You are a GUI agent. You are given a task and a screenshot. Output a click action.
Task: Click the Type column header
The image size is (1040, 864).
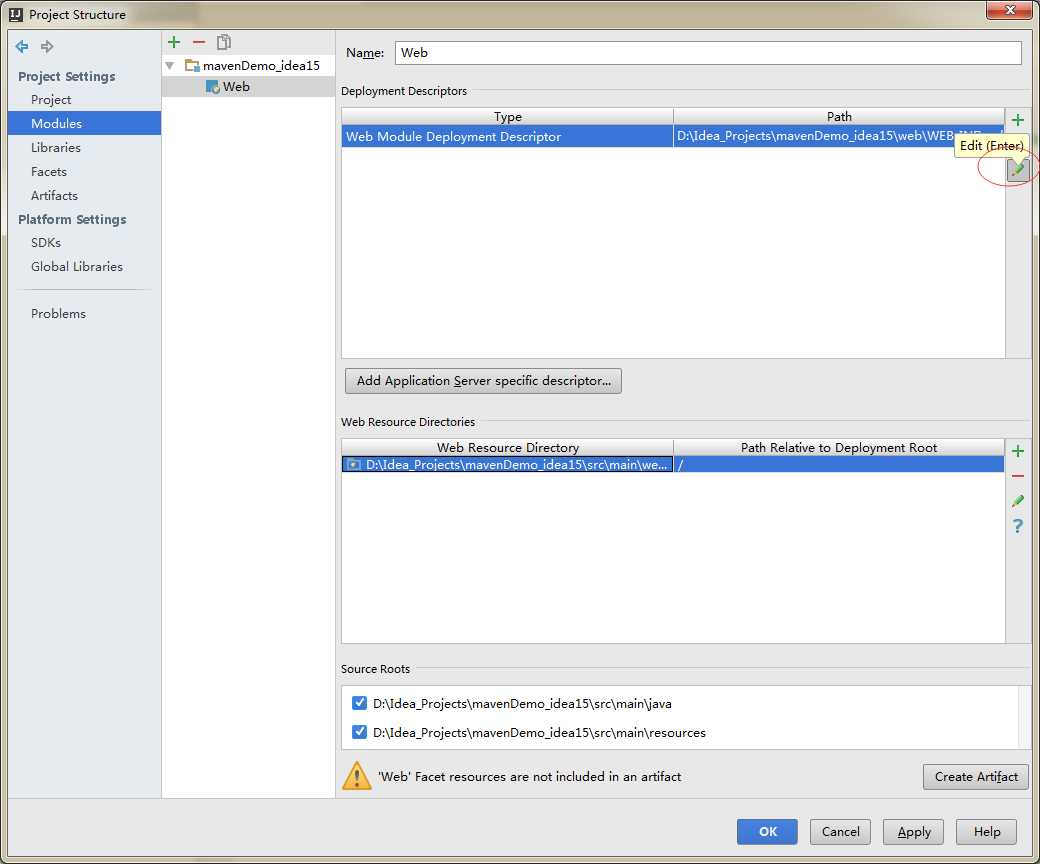(x=507, y=117)
